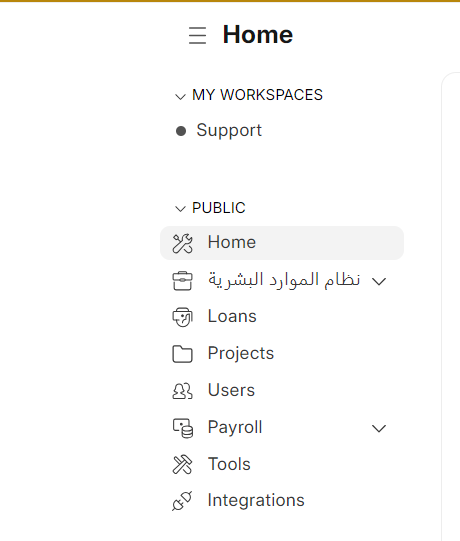460x541 pixels.
Task: Select the Home item under PUBLIC
Action: (282, 243)
